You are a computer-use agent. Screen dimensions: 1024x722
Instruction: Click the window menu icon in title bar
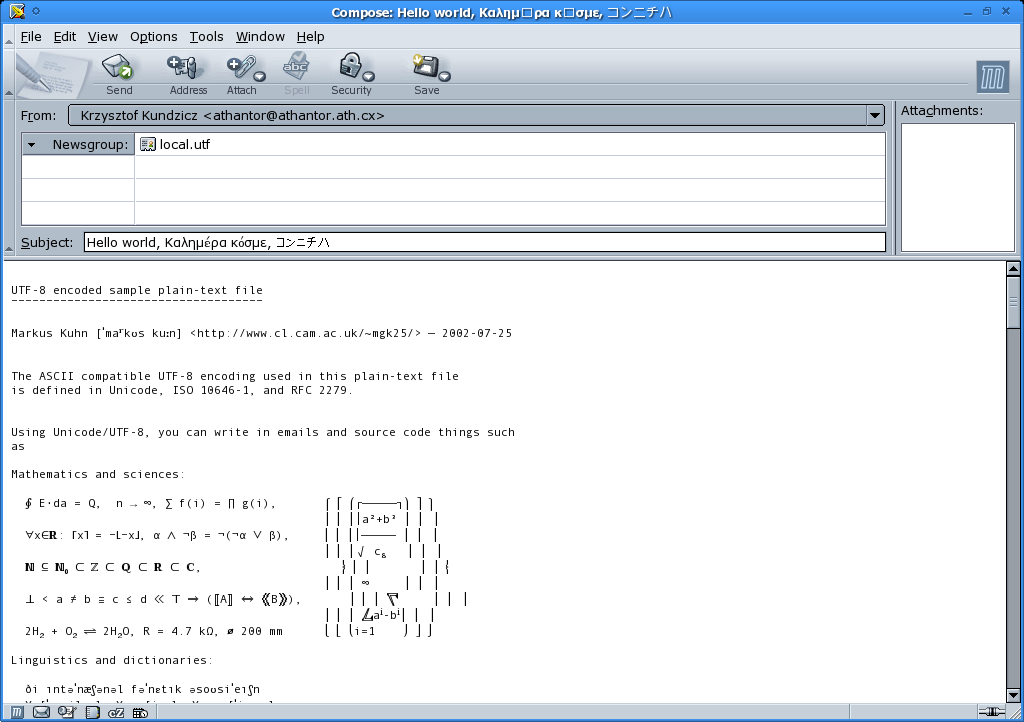[x=16, y=11]
